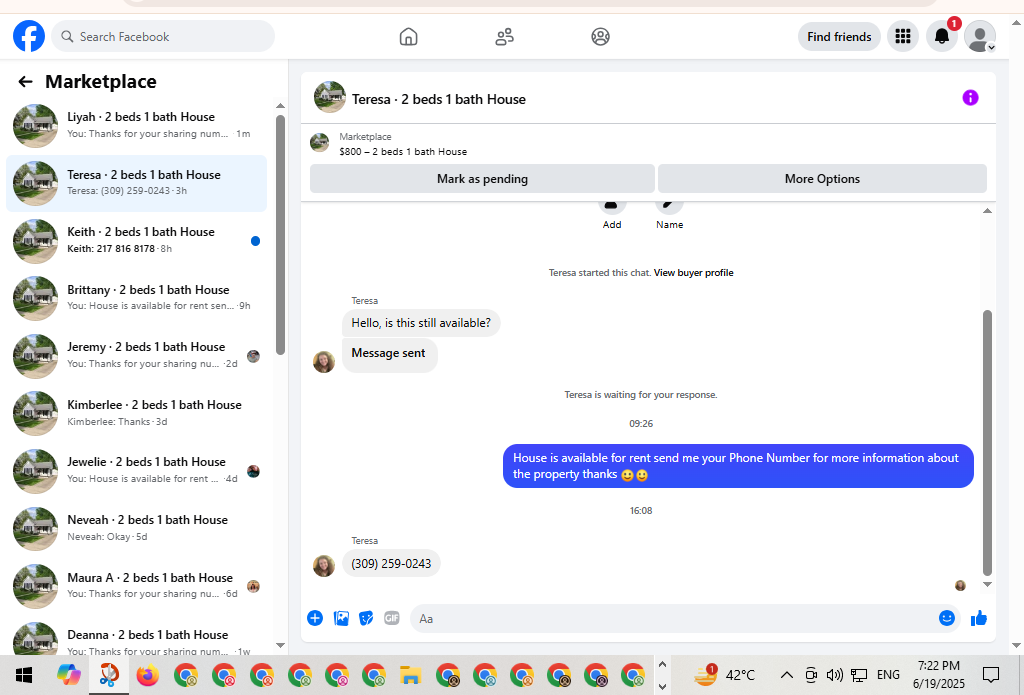Open Keith 2 beds 1 bath conversation
1024x695 pixels.
click(137, 240)
